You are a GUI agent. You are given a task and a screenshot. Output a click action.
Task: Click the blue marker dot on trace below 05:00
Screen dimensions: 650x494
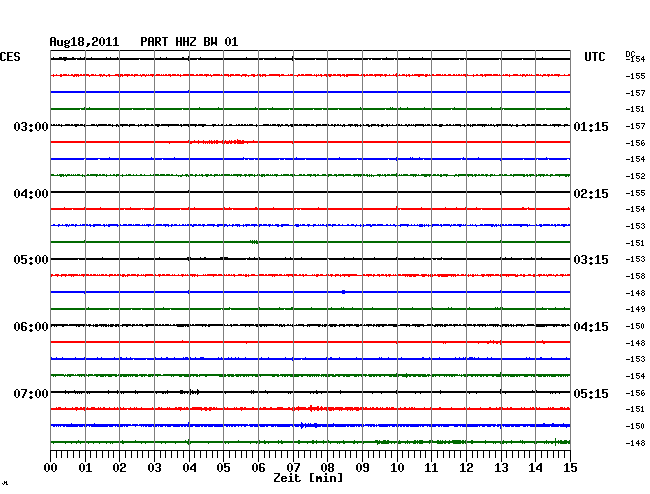(343, 292)
